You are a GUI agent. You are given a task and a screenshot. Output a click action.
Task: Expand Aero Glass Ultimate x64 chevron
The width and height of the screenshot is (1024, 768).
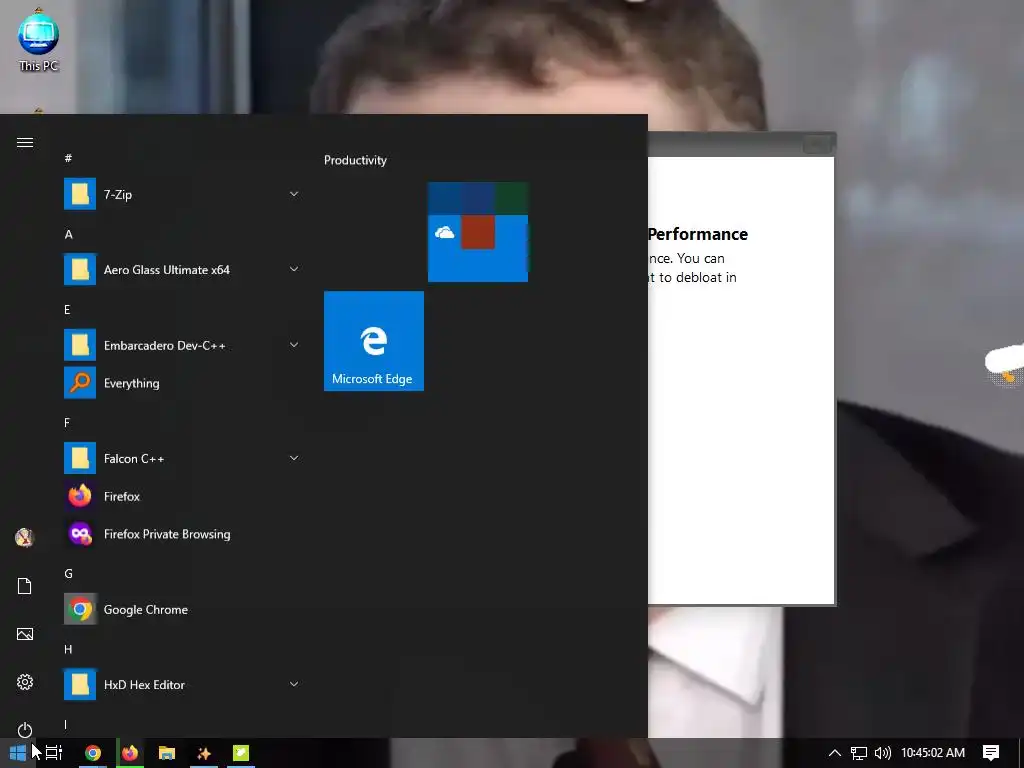(294, 269)
